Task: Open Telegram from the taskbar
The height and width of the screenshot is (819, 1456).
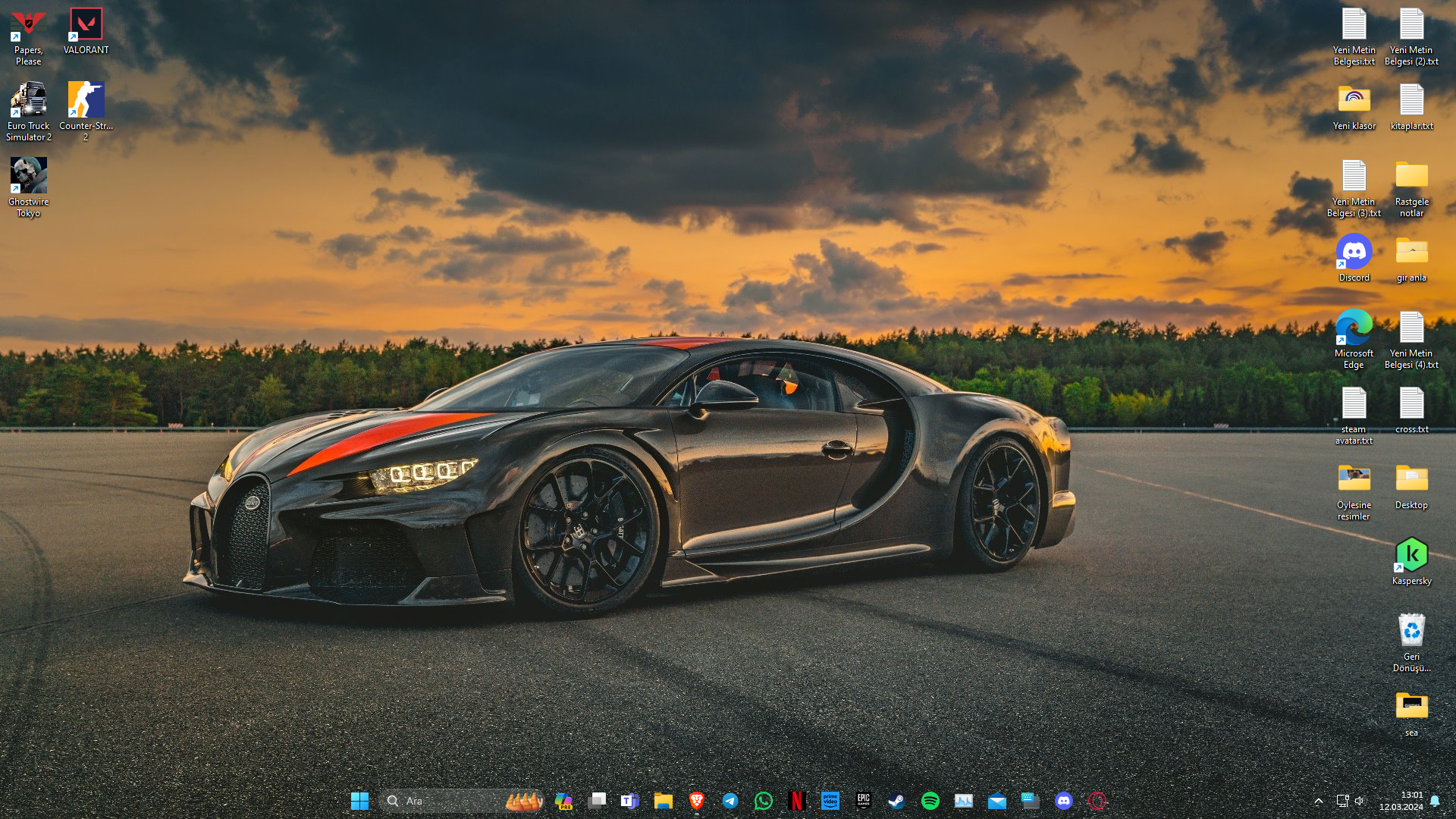Action: click(730, 801)
